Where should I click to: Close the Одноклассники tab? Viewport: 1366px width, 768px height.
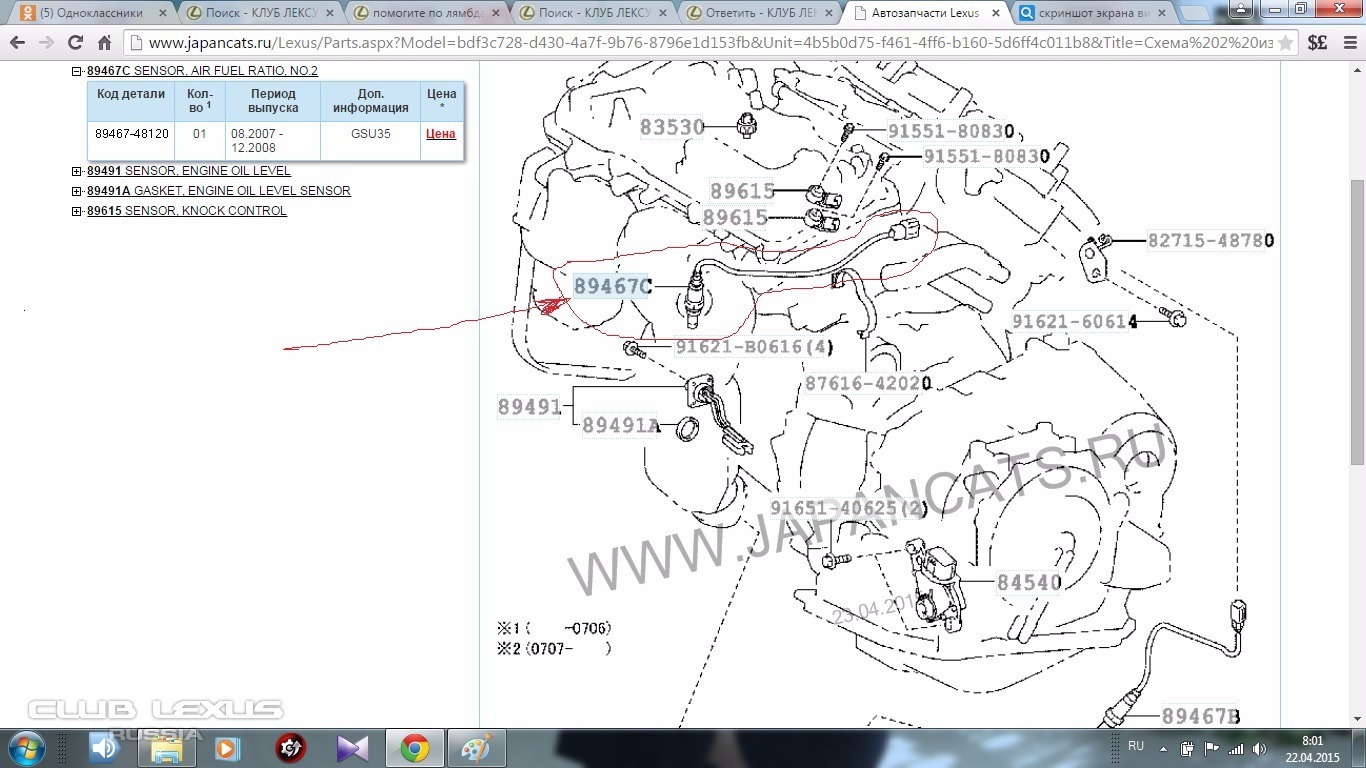163,14
